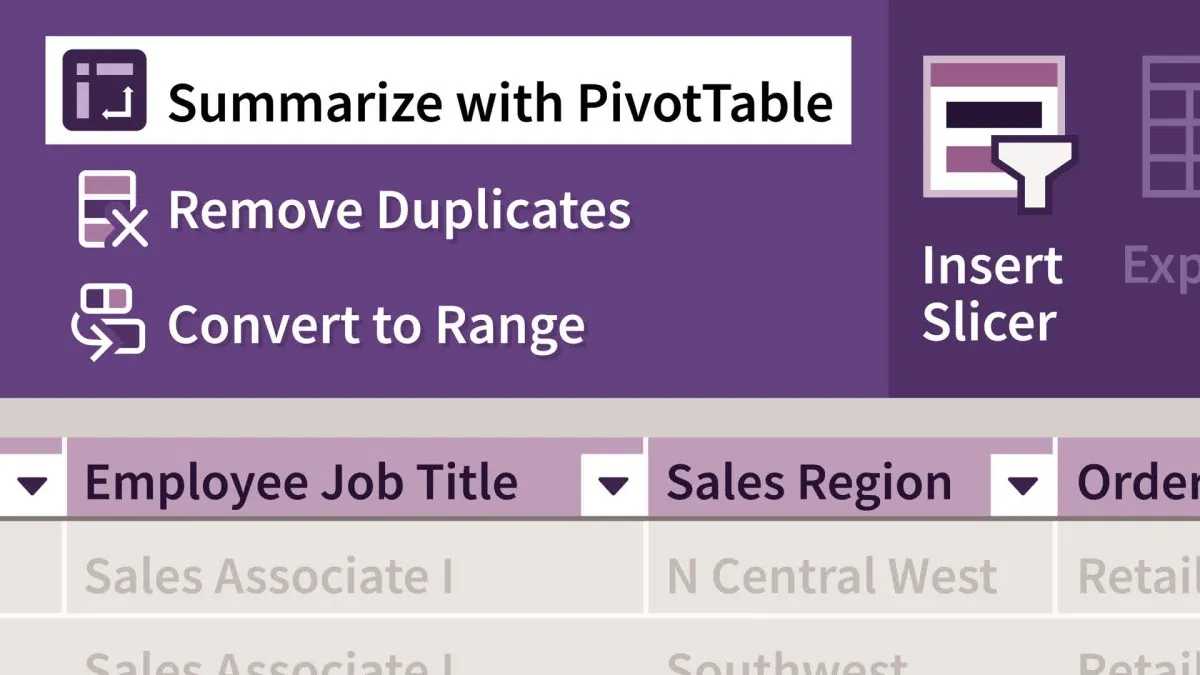
Task: Click the Remove Duplicates icon
Action: coord(112,209)
